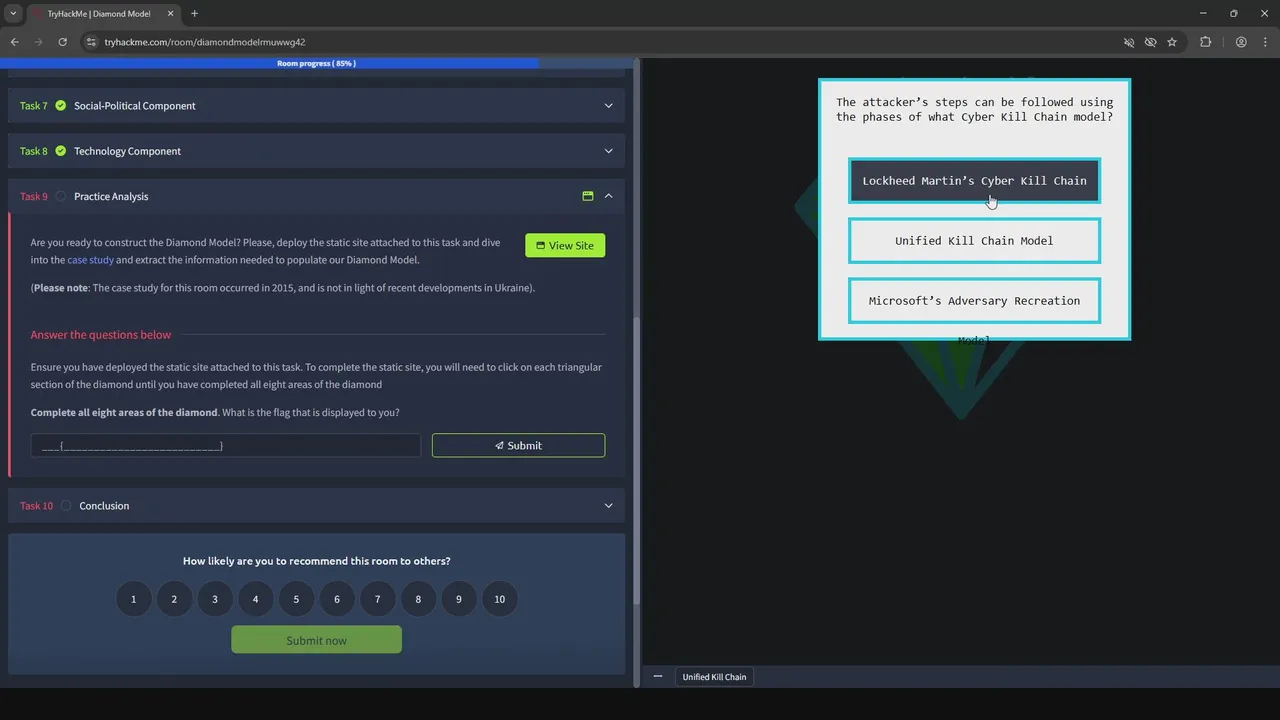Choose Microsoft's Adversary Recreation answer
Viewport: 1280px width, 720px height.
pos(974,301)
